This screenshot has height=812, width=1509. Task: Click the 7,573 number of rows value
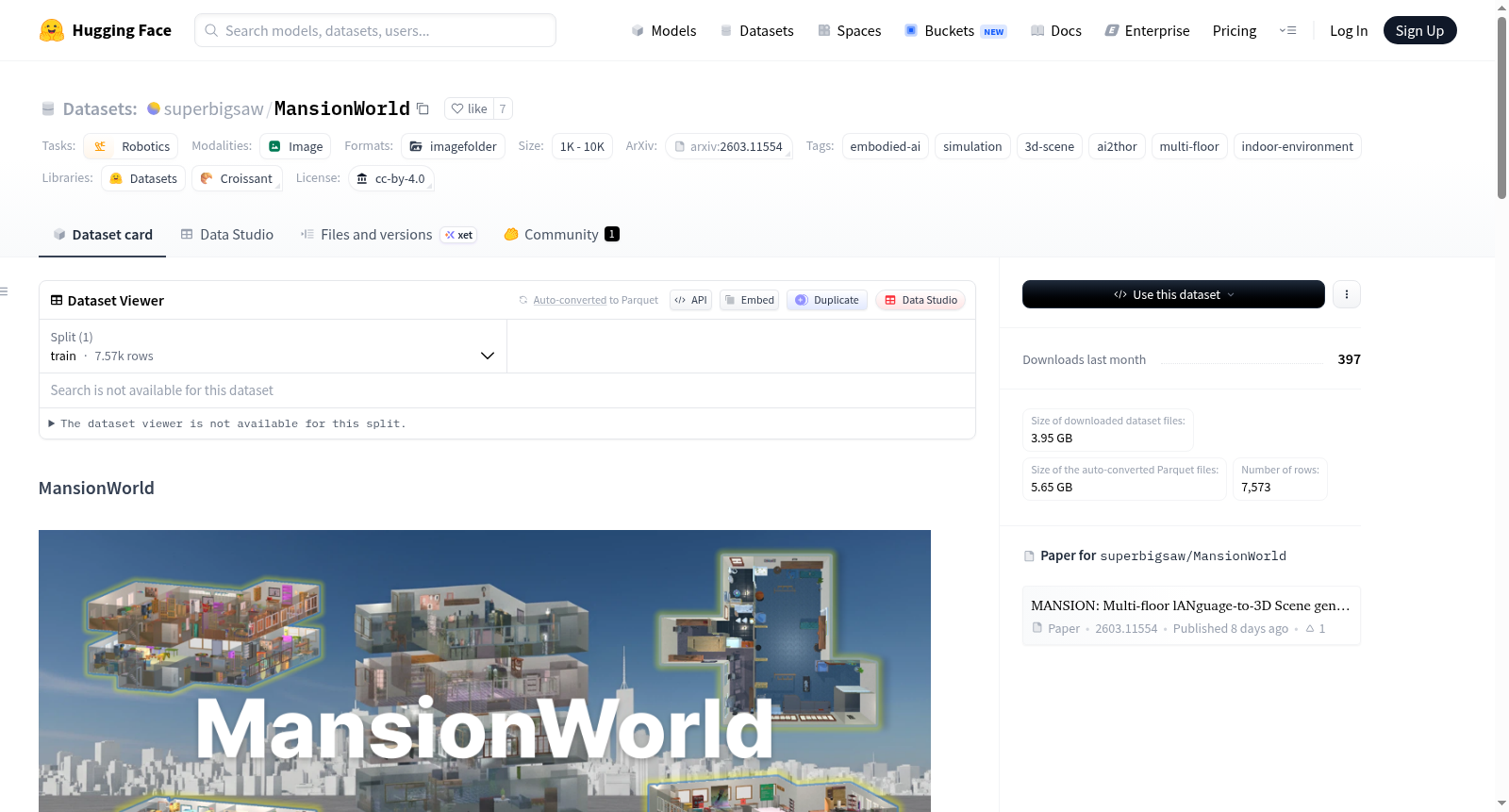(1256, 488)
